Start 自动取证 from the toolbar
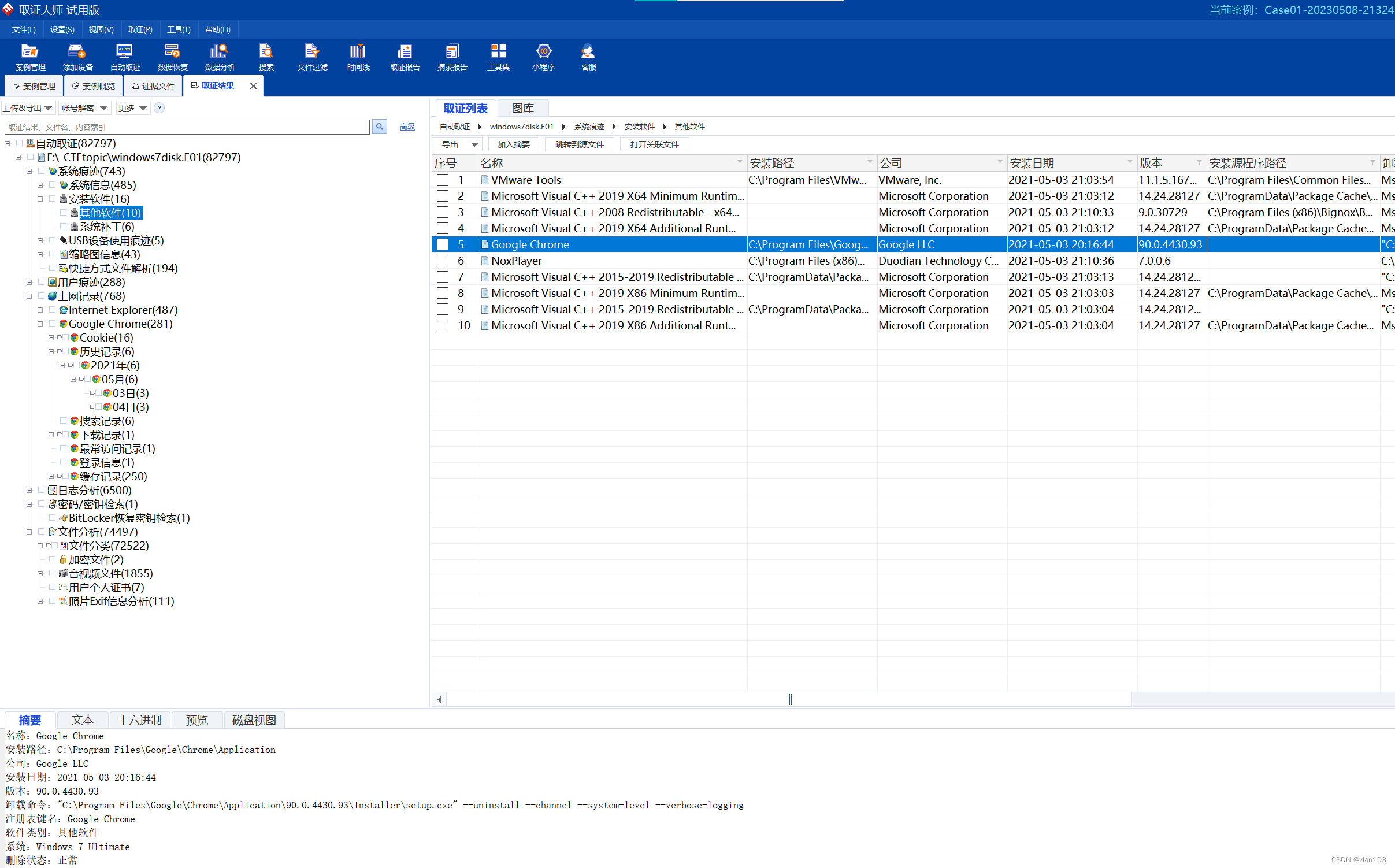The width and height of the screenshot is (1395, 868). tap(125, 57)
